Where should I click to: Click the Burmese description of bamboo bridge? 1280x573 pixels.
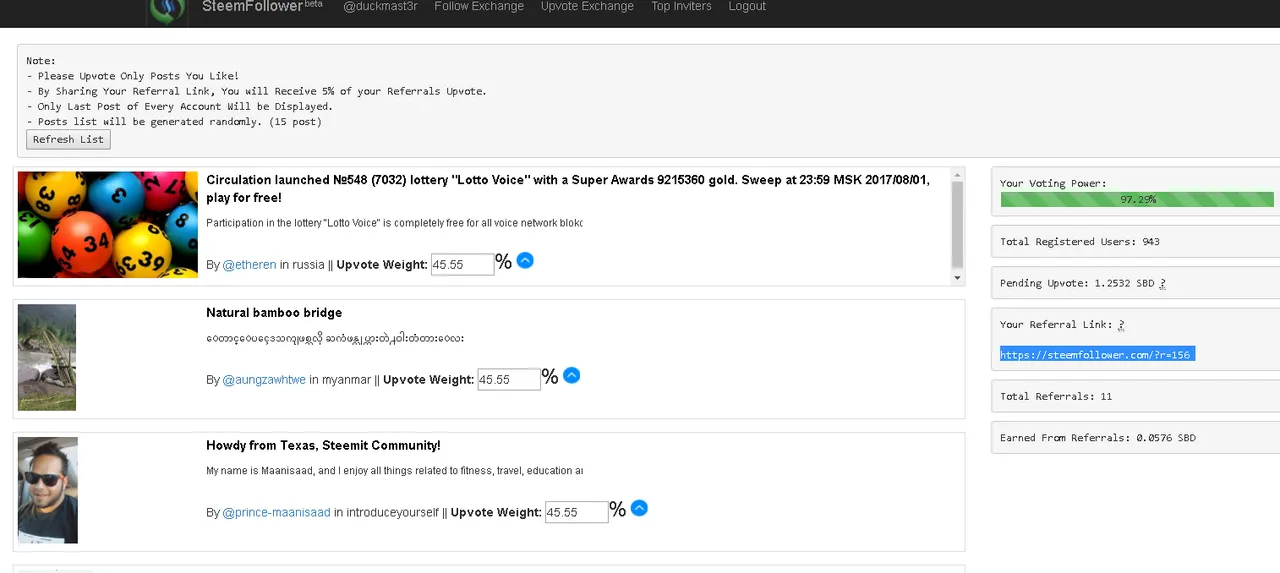[x=335, y=339]
